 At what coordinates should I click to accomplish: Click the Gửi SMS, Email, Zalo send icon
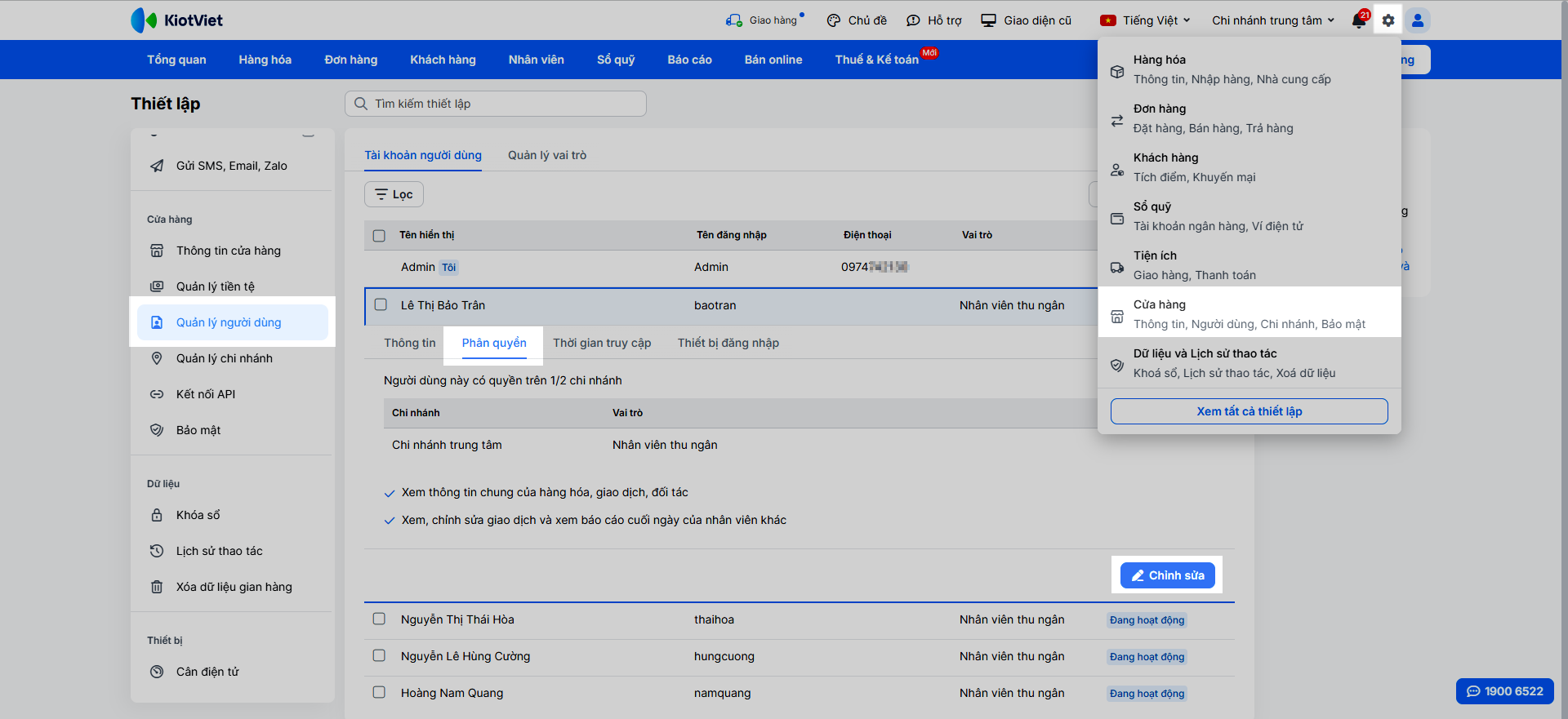pyautogui.click(x=157, y=166)
